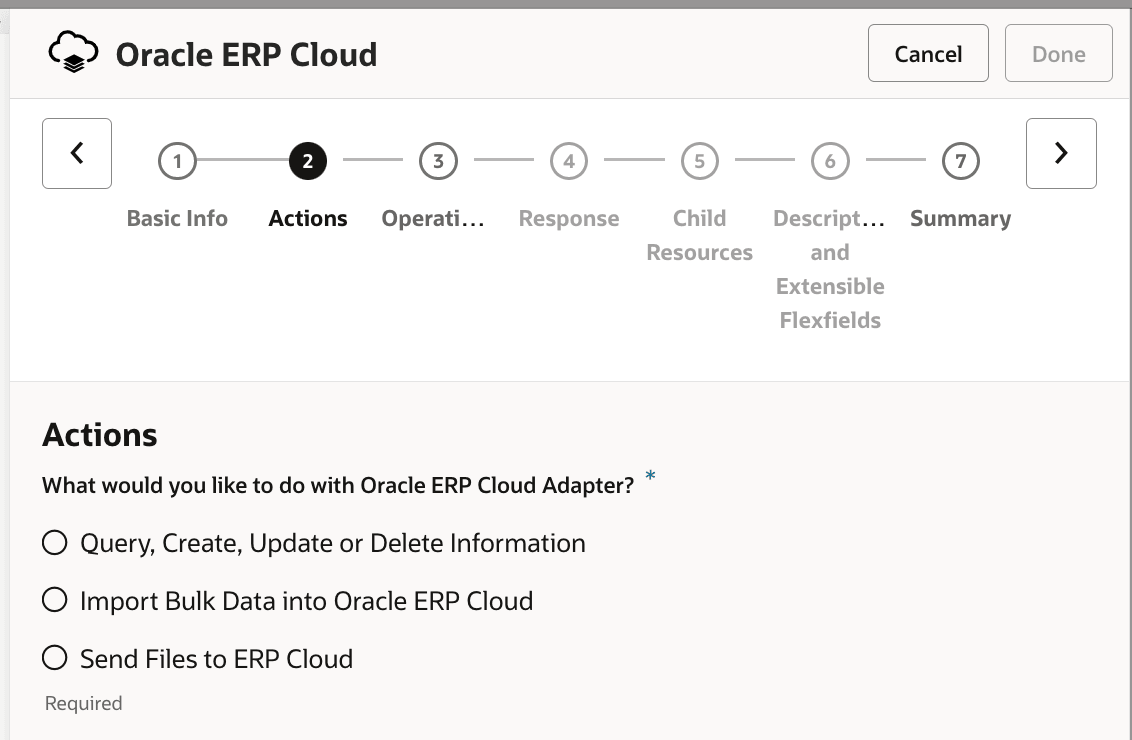The width and height of the screenshot is (1132, 740).
Task: Select the step 7 Summary circle
Action: pos(960,160)
